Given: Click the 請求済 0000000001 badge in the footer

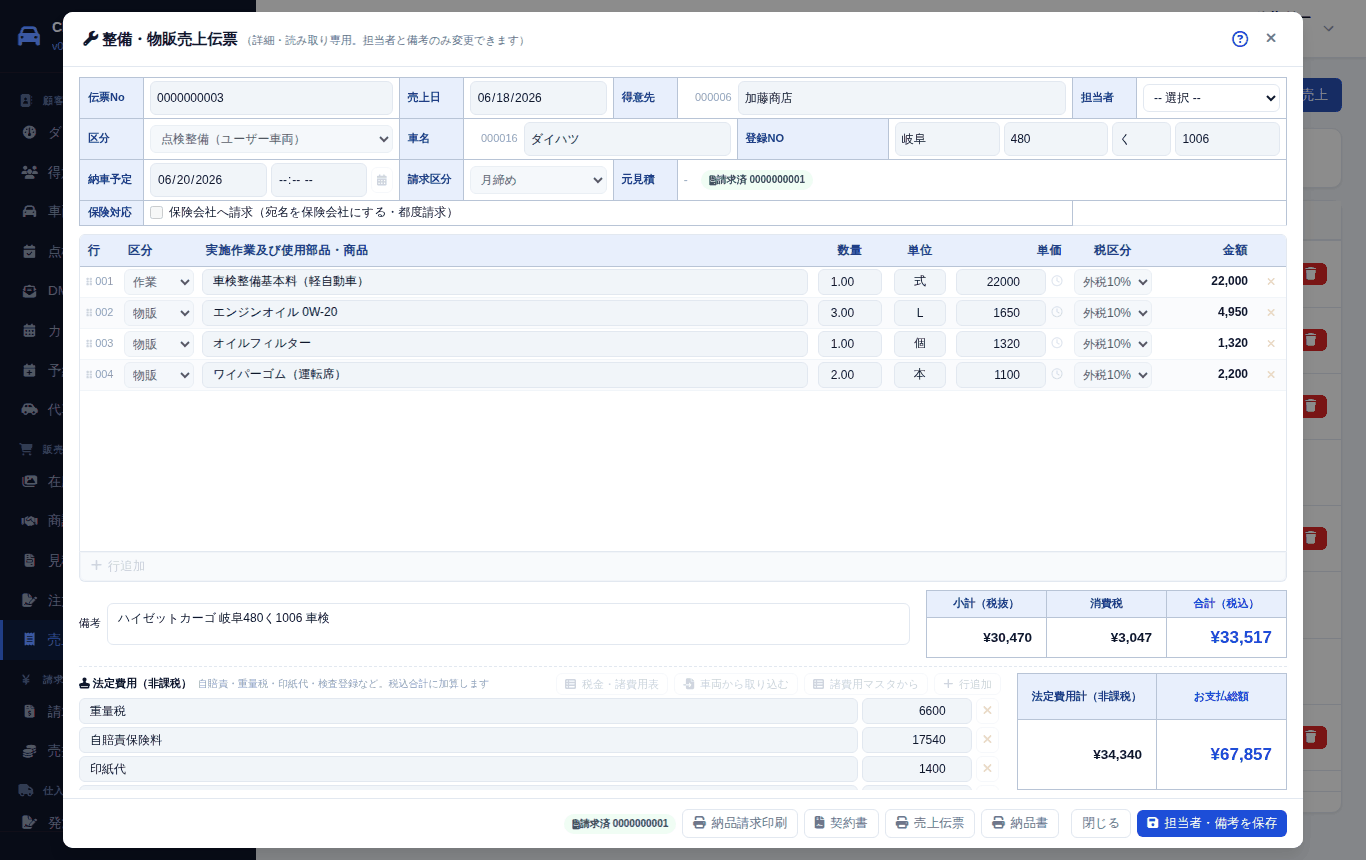Looking at the screenshot, I should (x=618, y=823).
